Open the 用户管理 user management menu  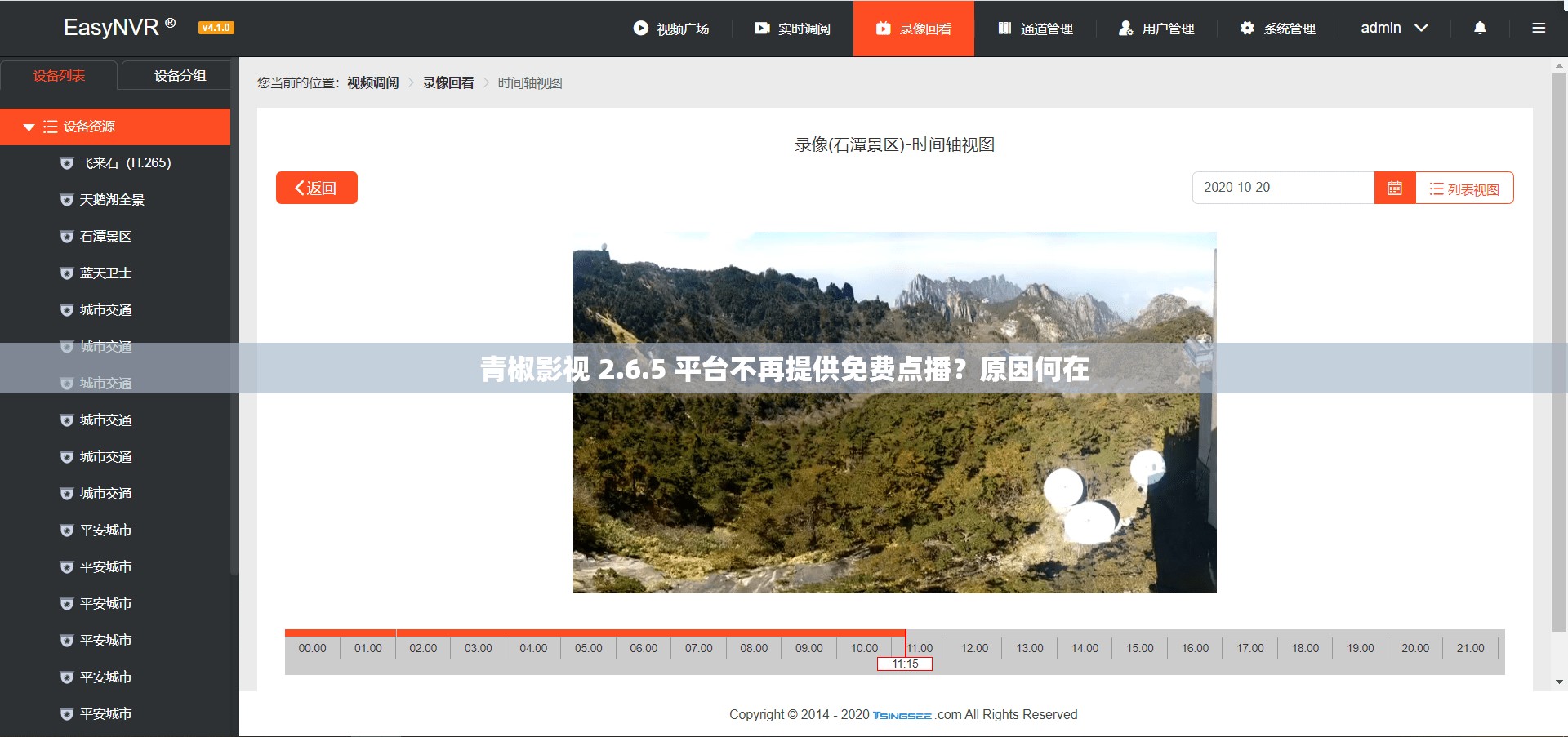coord(1156,29)
